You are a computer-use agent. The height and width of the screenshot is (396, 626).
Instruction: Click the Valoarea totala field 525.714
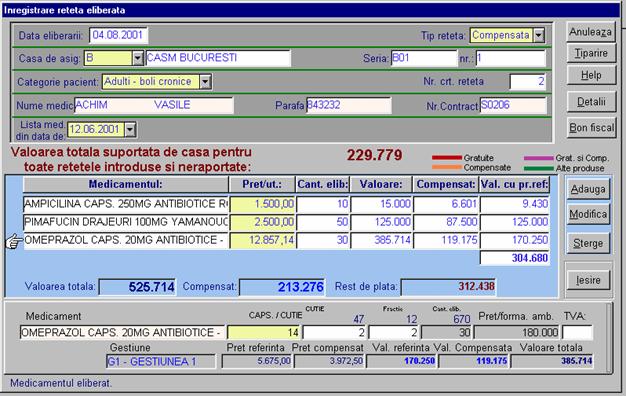coord(137,287)
